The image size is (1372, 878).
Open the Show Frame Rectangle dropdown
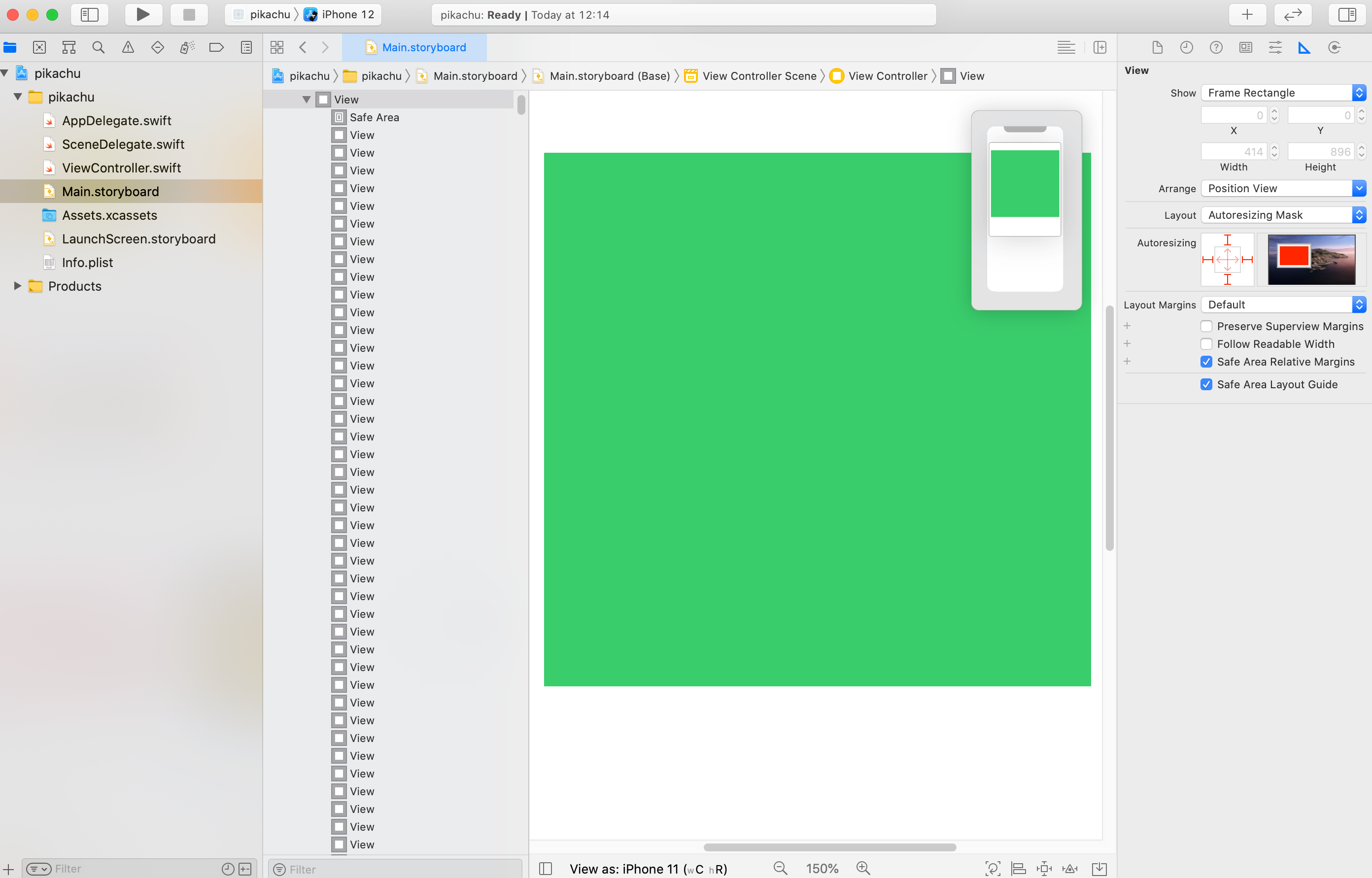(x=1282, y=92)
